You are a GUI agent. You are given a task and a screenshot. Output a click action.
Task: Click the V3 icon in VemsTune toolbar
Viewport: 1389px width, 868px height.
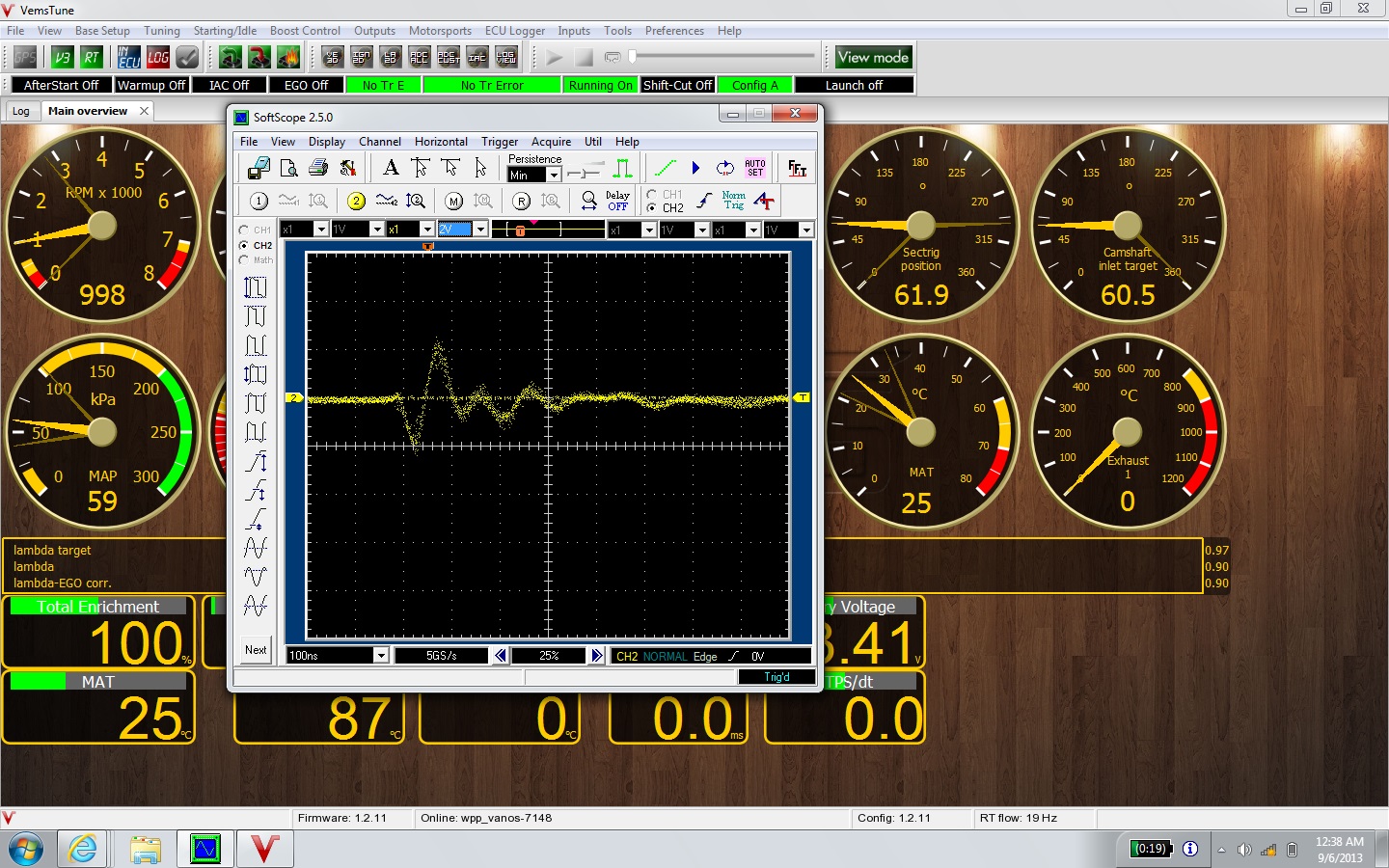coord(62,57)
